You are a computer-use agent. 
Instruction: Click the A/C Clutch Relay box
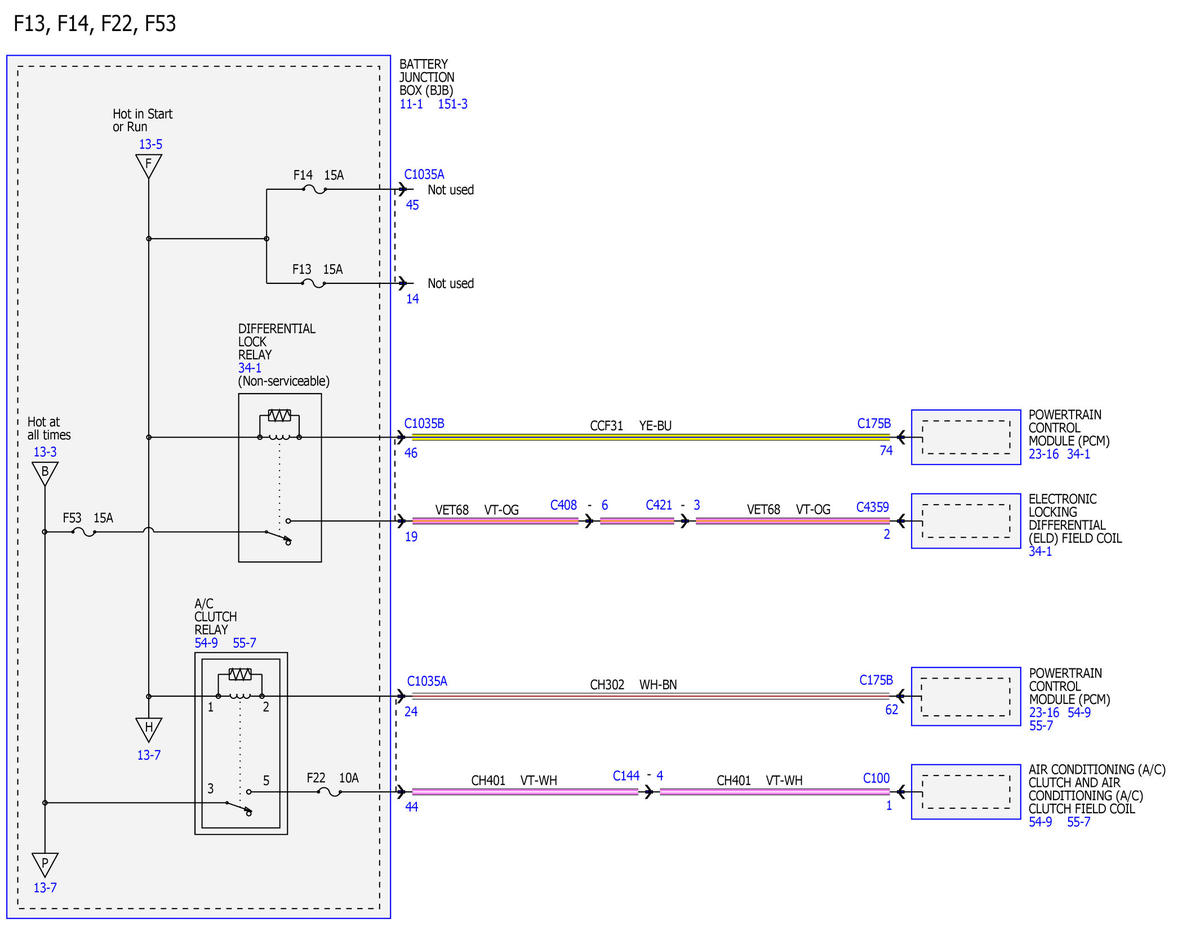tap(241, 743)
